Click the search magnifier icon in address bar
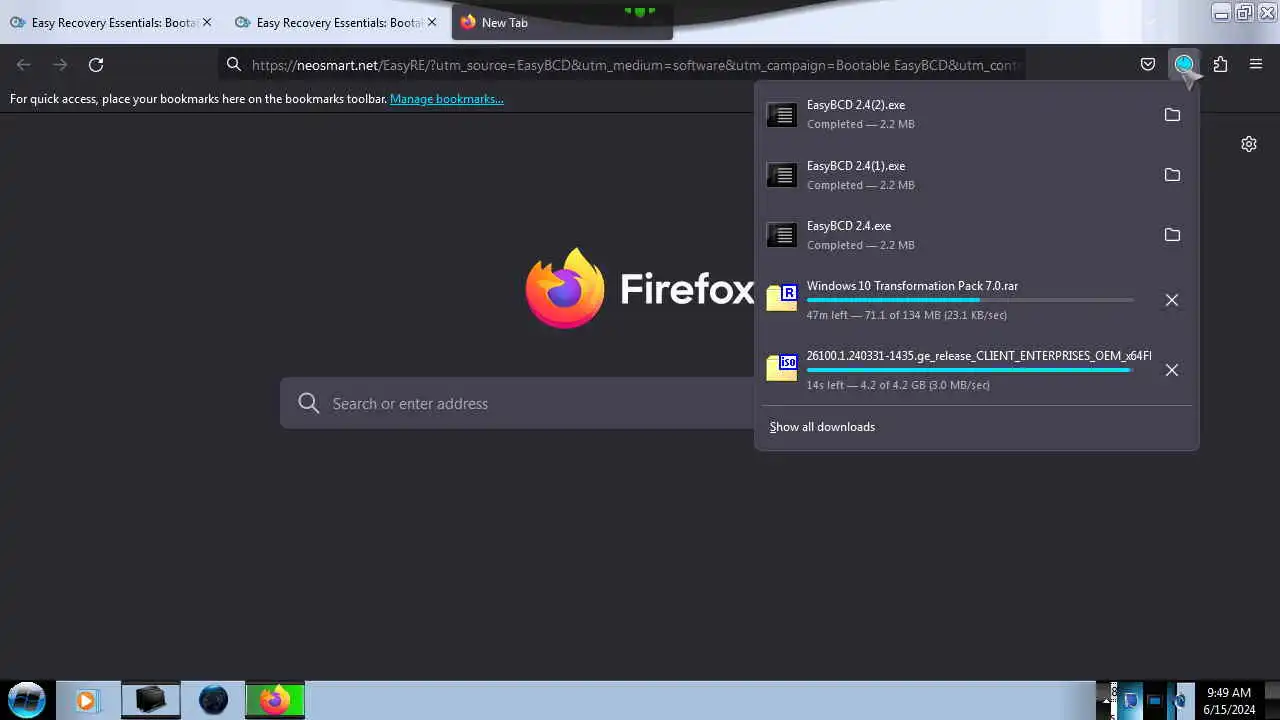 point(234,65)
